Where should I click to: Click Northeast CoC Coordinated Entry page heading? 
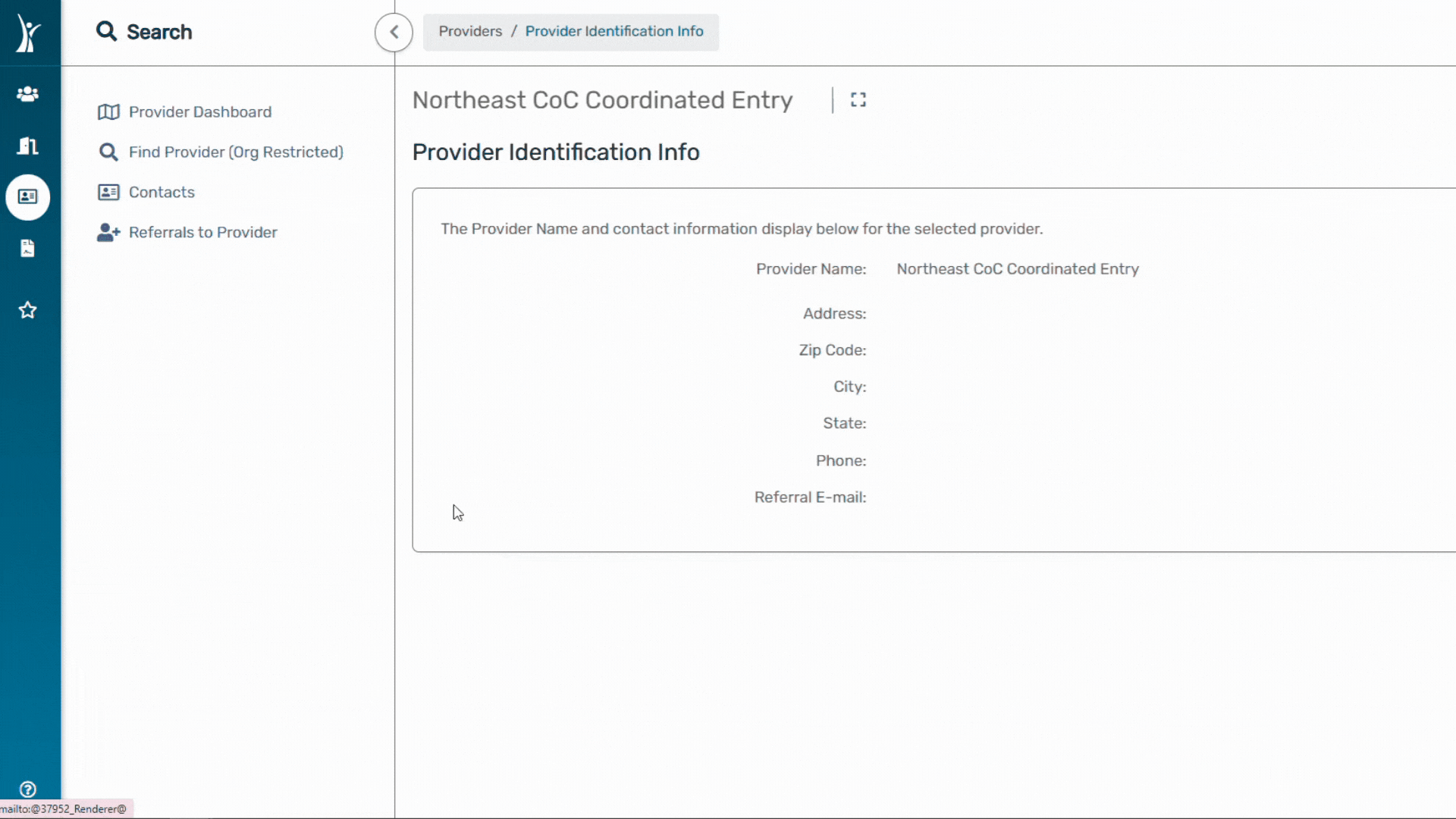[602, 100]
